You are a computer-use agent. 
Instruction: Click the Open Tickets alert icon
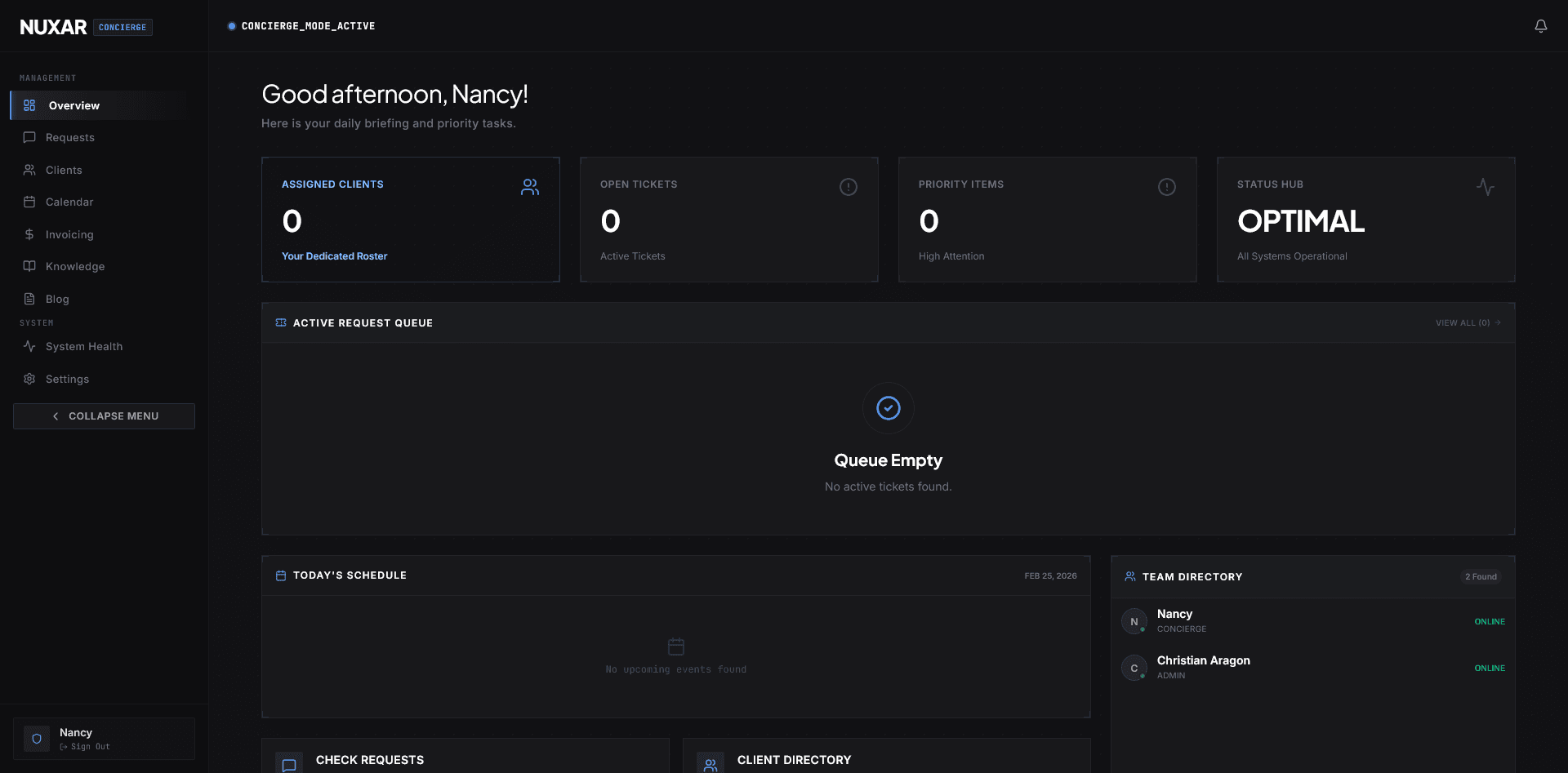[x=848, y=187]
